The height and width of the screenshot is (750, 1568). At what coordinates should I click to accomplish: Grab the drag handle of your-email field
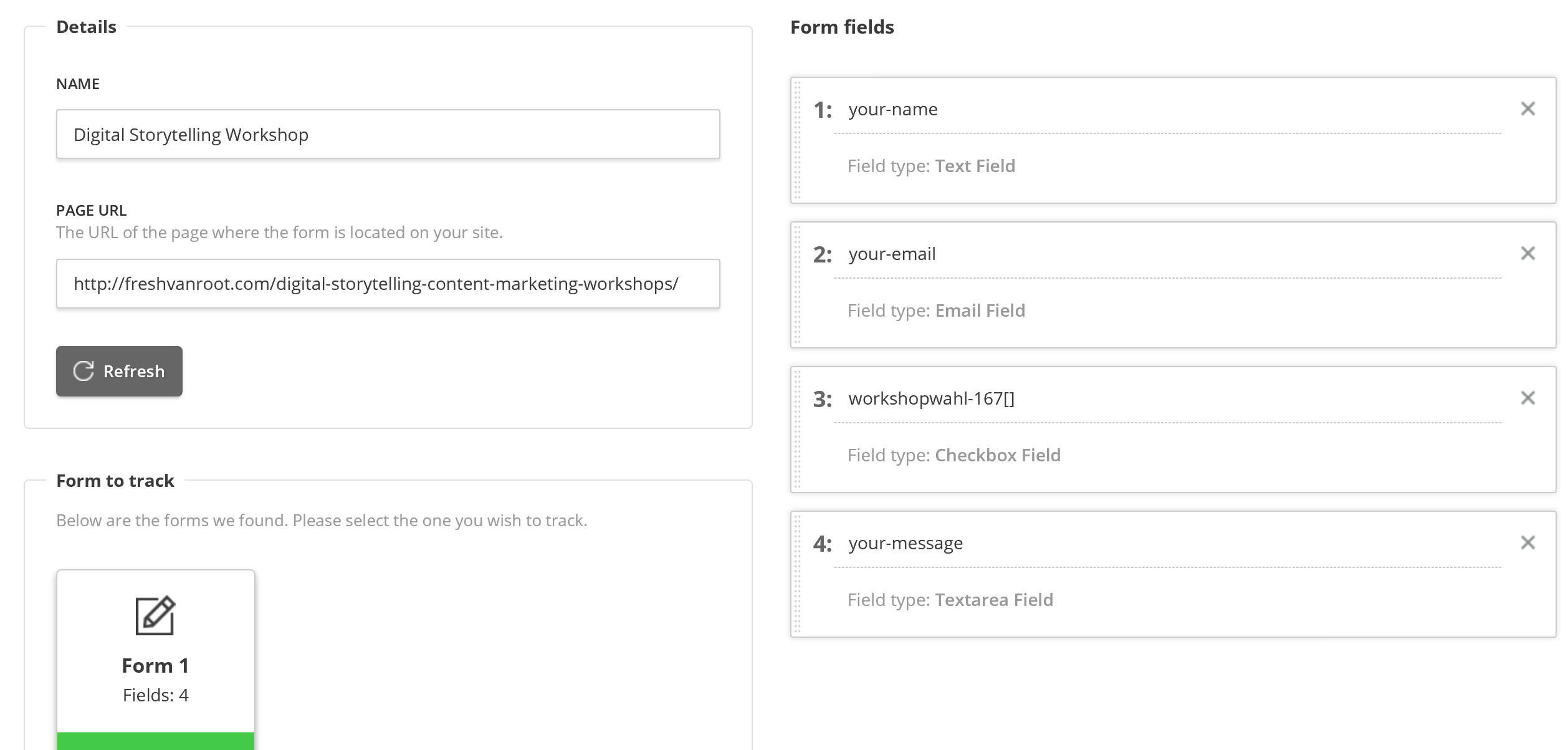pos(797,285)
